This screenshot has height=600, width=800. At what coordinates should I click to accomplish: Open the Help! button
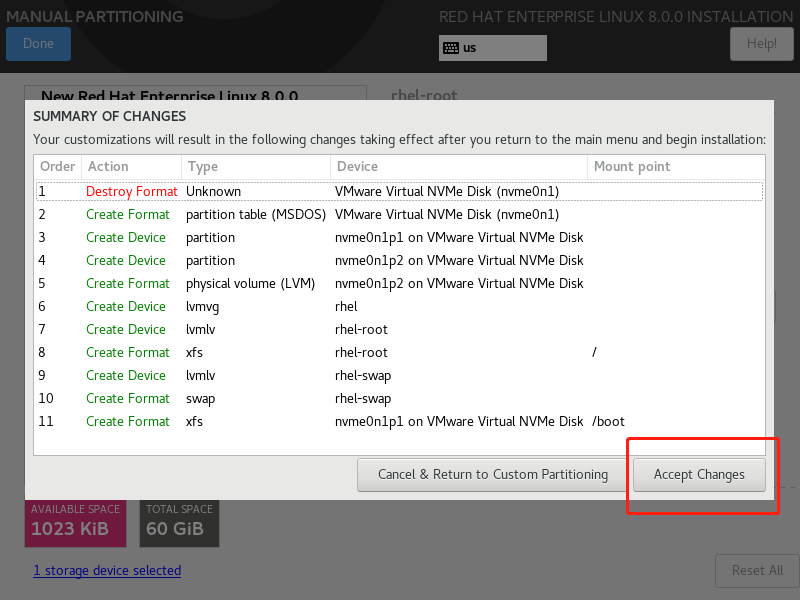coord(761,44)
